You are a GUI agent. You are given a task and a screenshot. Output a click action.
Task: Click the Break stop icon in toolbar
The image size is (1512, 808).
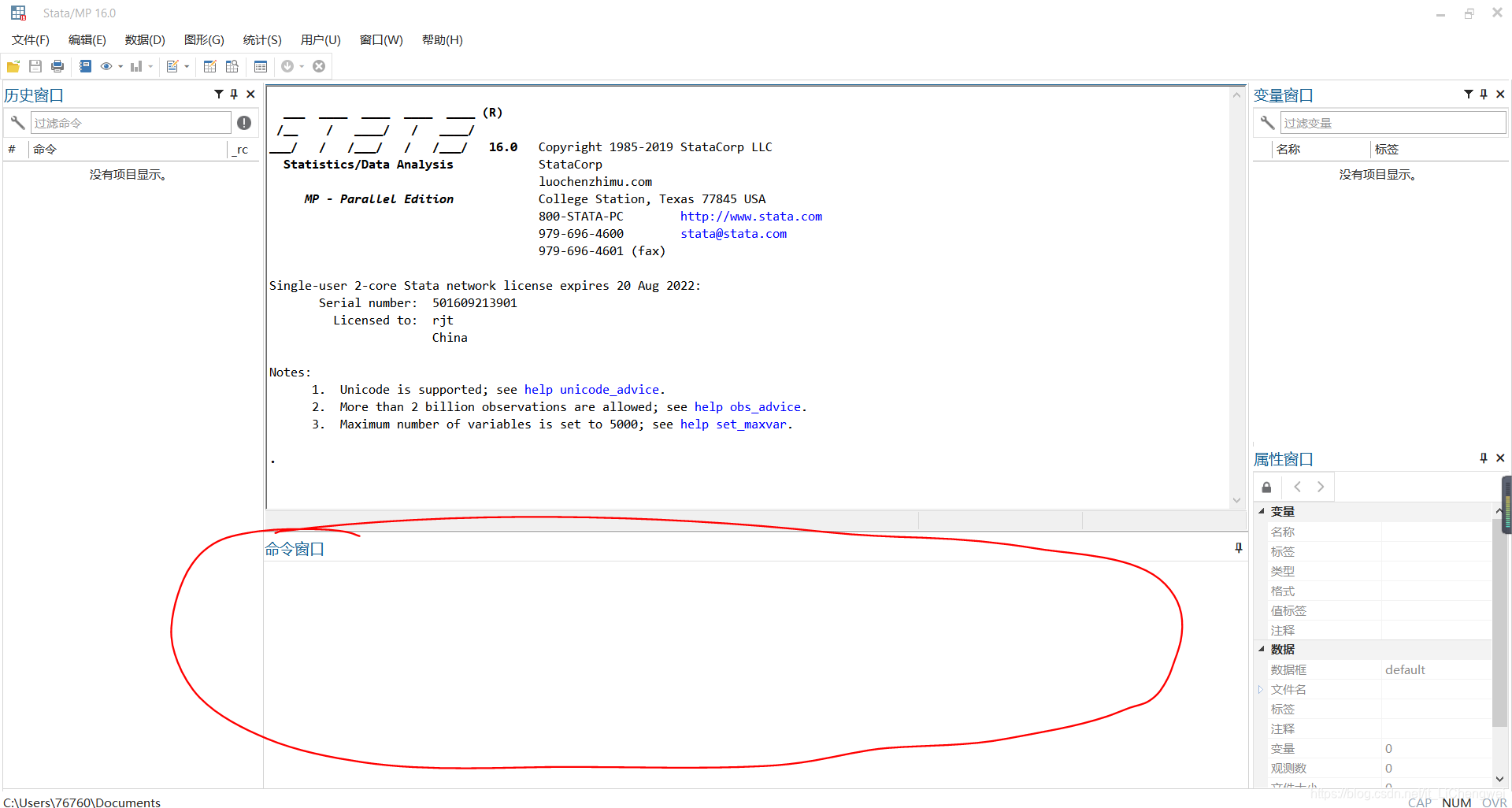pyautogui.click(x=319, y=66)
